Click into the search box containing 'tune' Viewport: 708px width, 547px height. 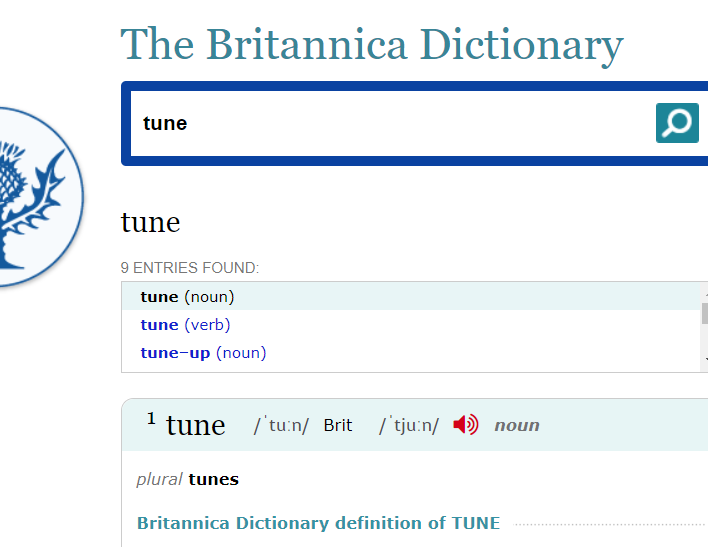(391, 123)
